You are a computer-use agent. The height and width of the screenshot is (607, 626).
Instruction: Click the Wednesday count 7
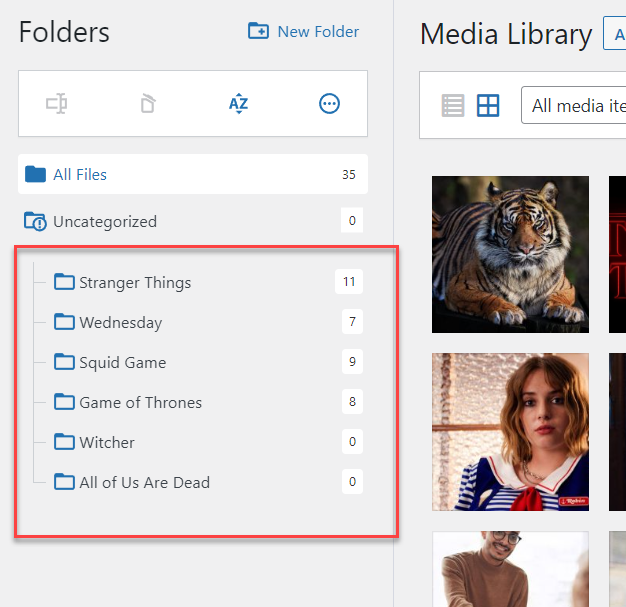pyautogui.click(x=352, y=321)
